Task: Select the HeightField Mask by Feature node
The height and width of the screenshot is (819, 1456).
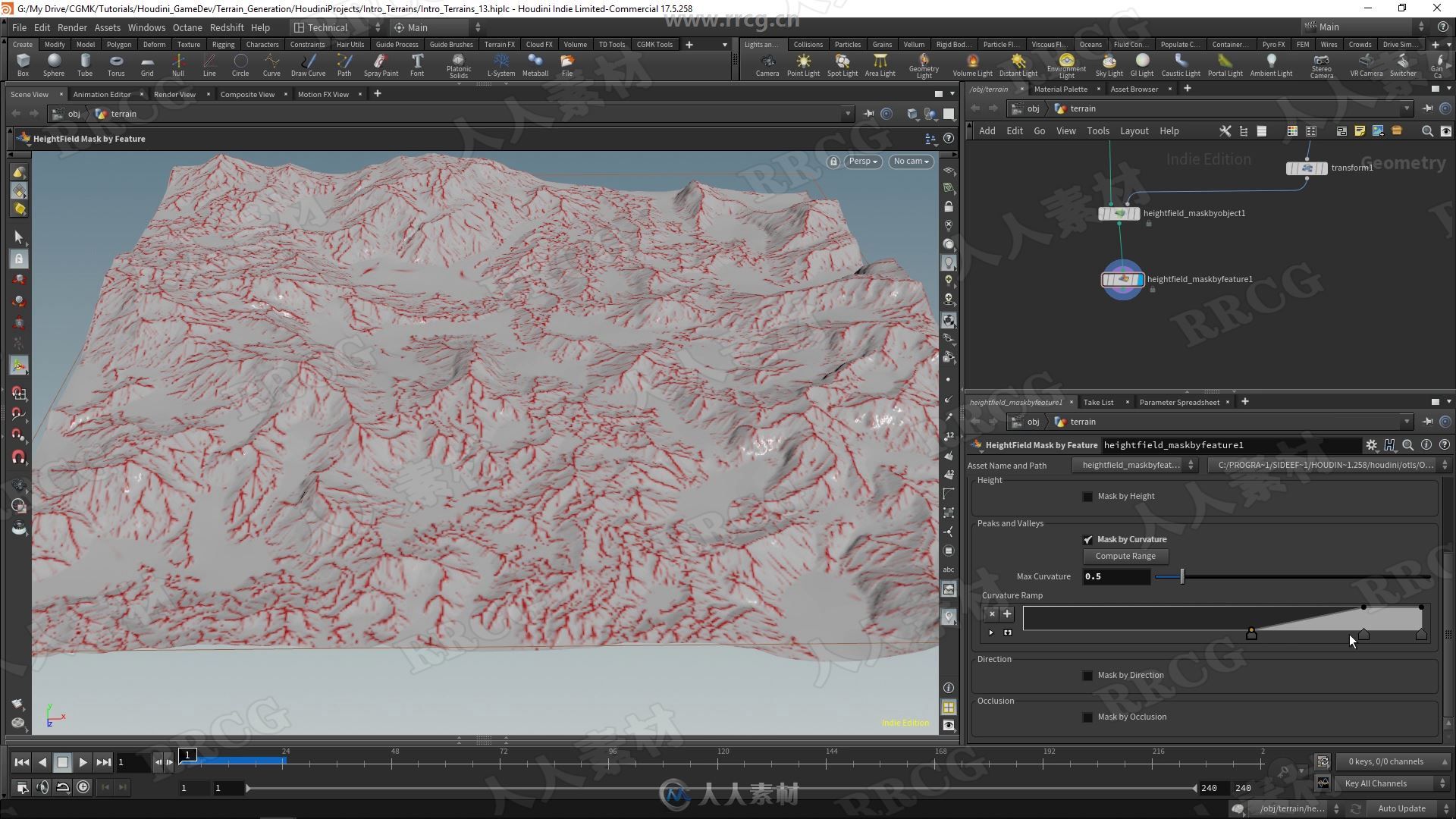Action: tap(1121, 278)
